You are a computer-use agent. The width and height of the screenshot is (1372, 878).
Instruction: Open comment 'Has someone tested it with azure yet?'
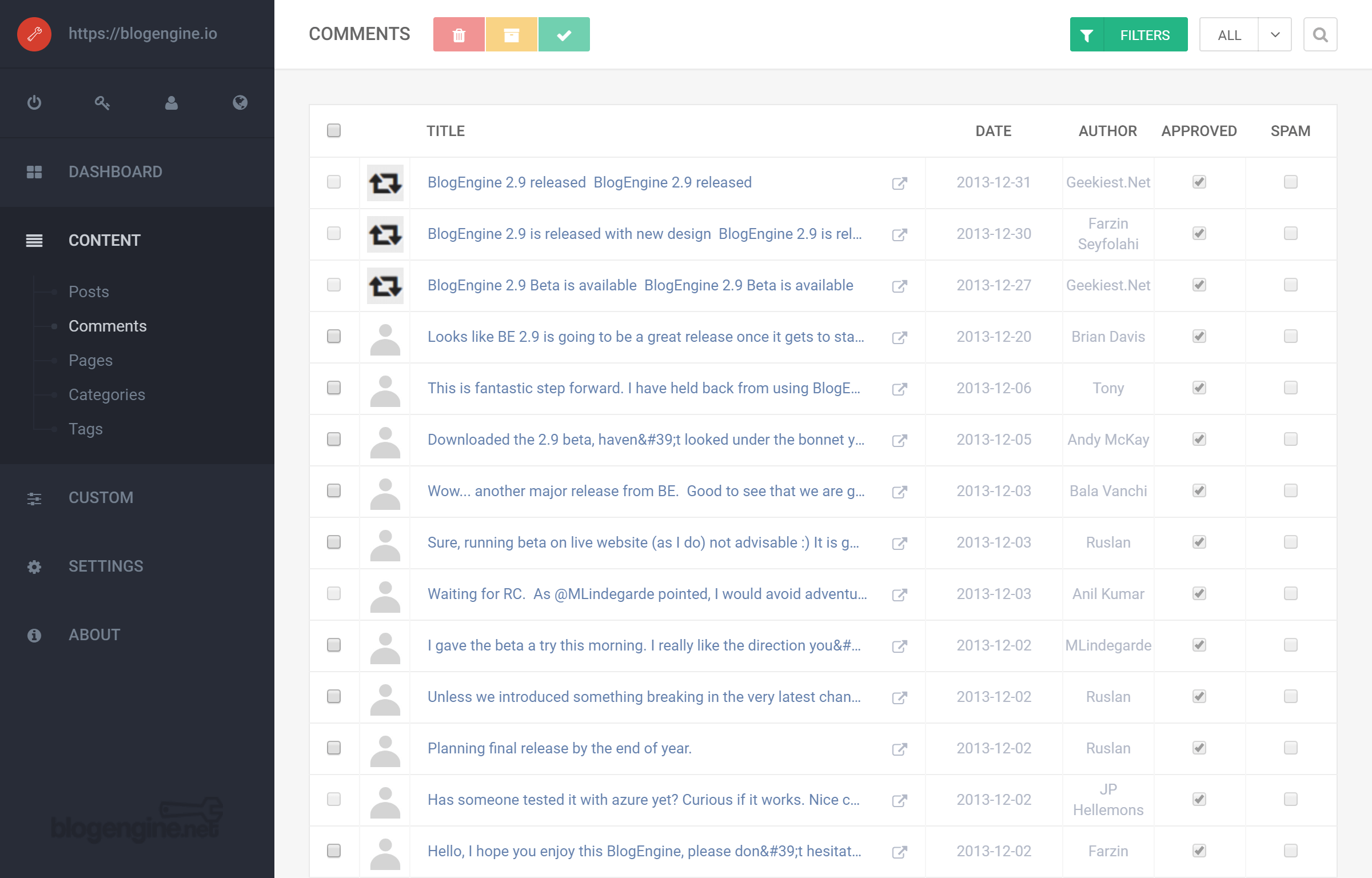point(644,800)
